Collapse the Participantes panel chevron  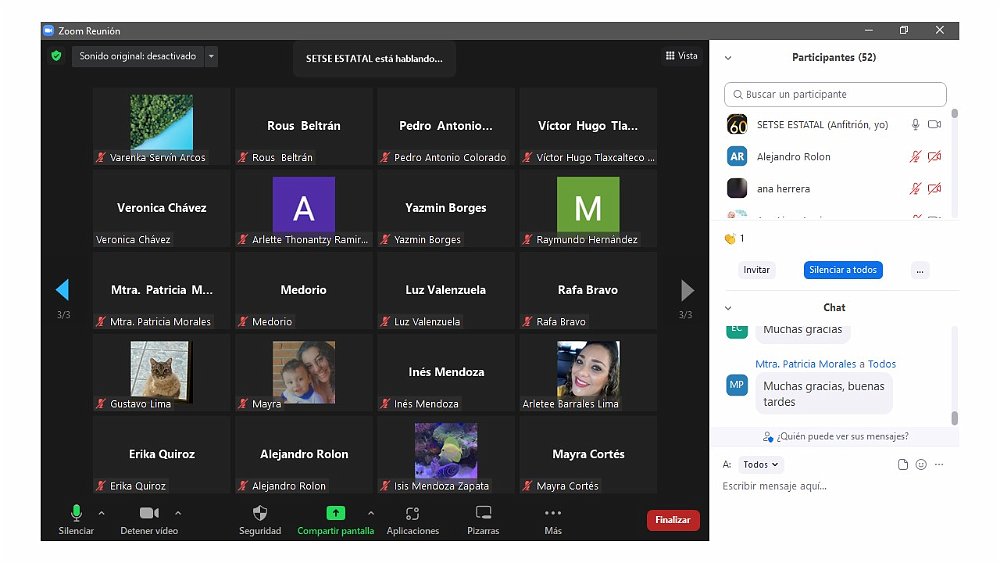click(728, 58)
